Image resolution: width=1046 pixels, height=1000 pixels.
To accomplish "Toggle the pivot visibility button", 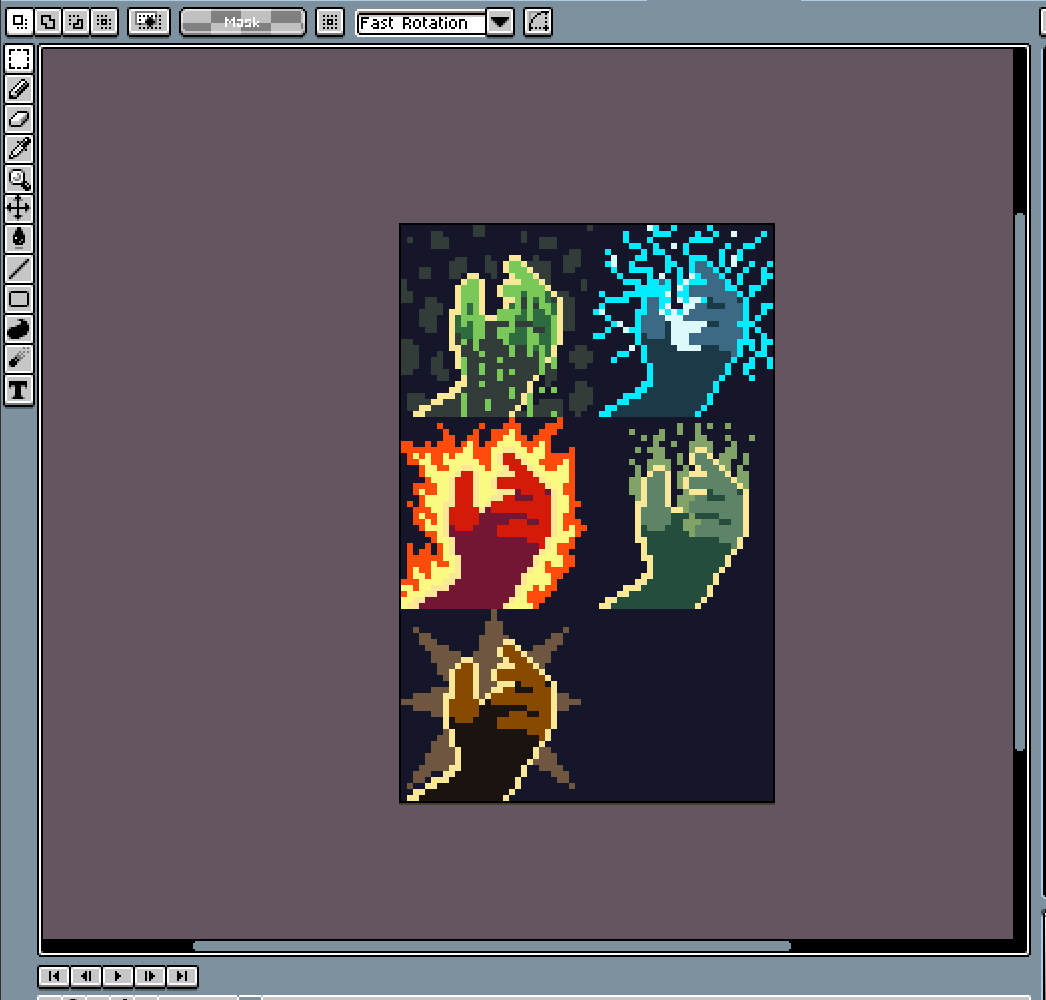I will point(330,22).
